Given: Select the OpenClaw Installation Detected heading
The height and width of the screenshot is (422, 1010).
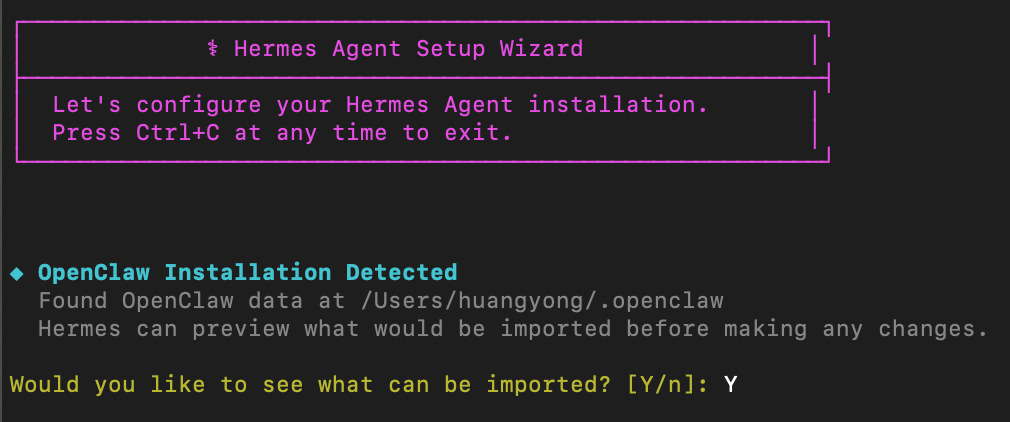Looking at the screenshot, I should (x=247, y=272).
